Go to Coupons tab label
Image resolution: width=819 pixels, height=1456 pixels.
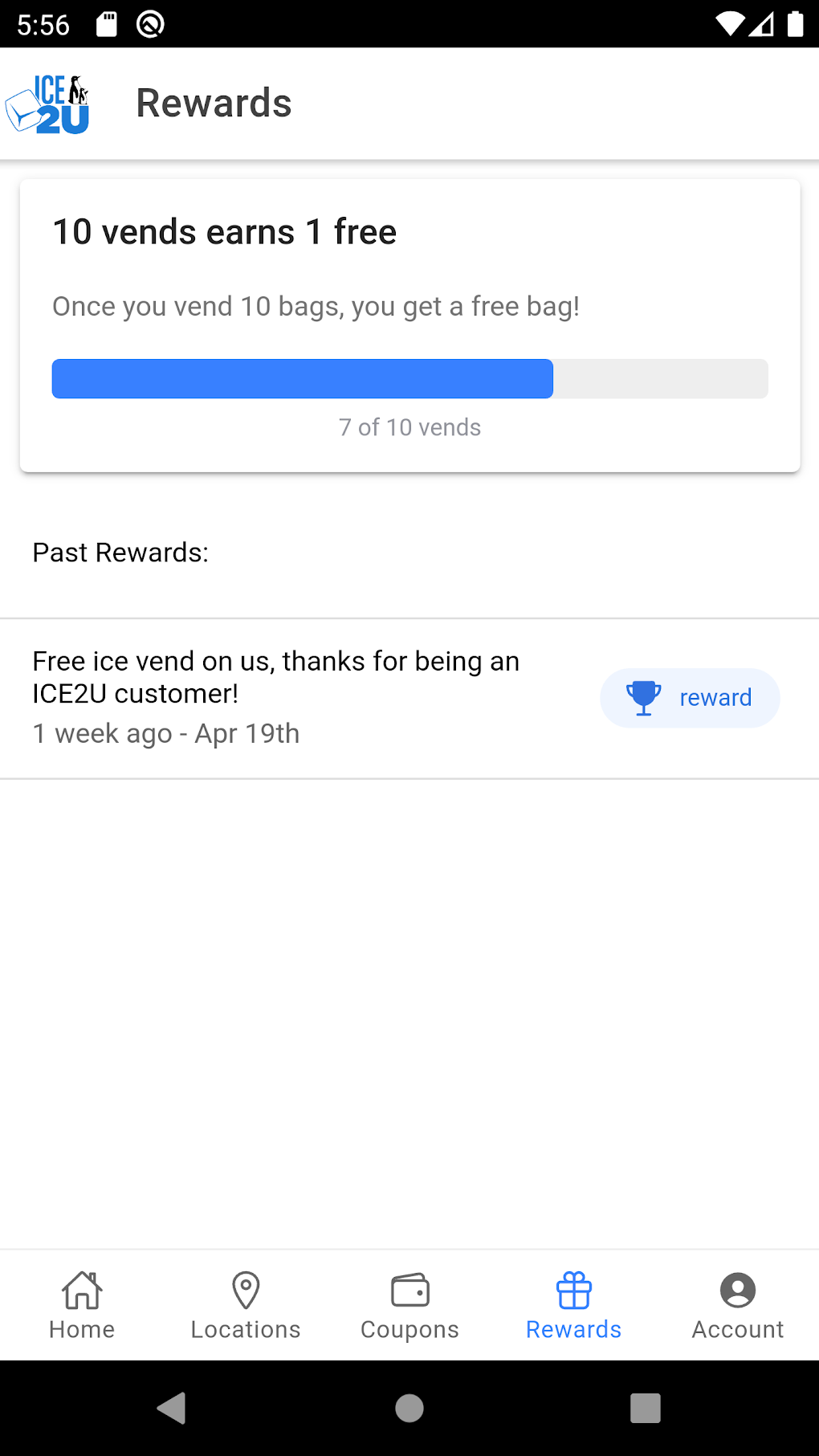click(x=409, y=1330)
